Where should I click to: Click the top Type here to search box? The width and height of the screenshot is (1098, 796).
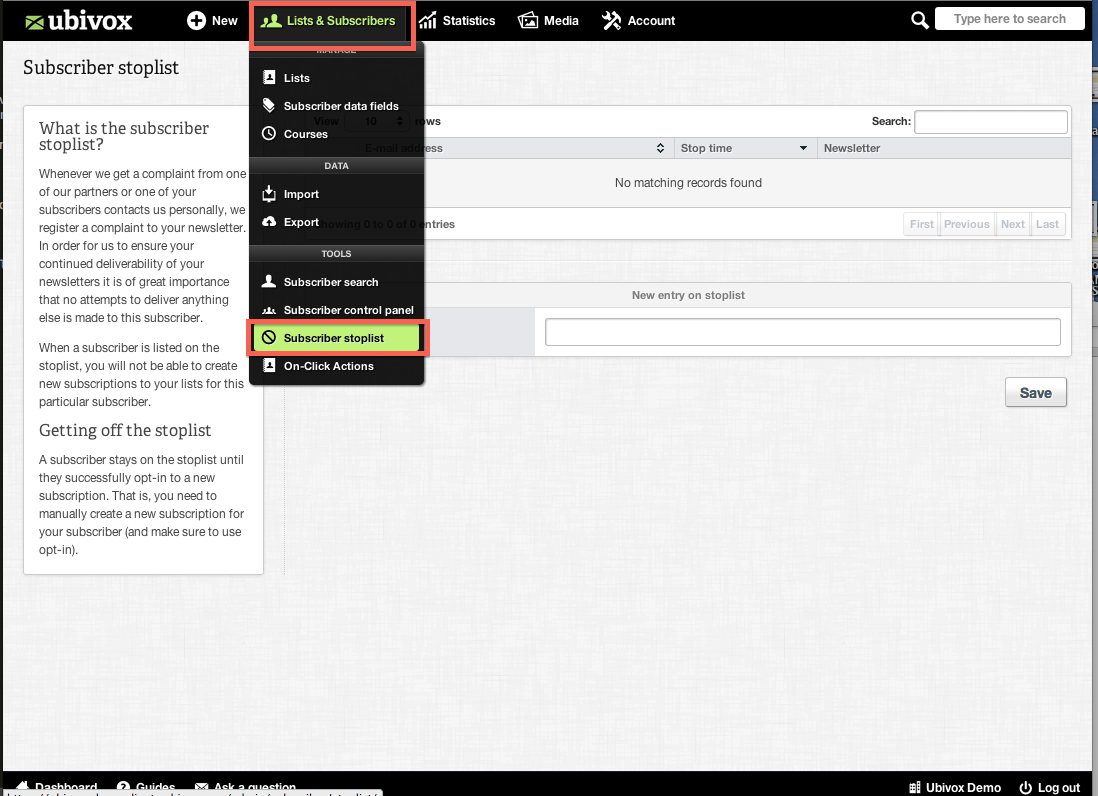[1010, 19]
